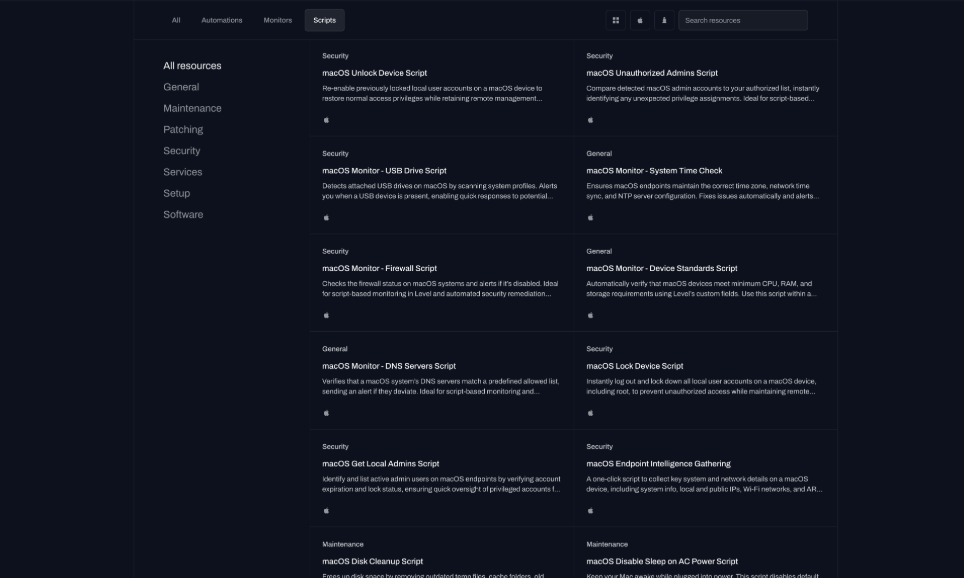Choose the Patching sidebar category

click(183, 130)
